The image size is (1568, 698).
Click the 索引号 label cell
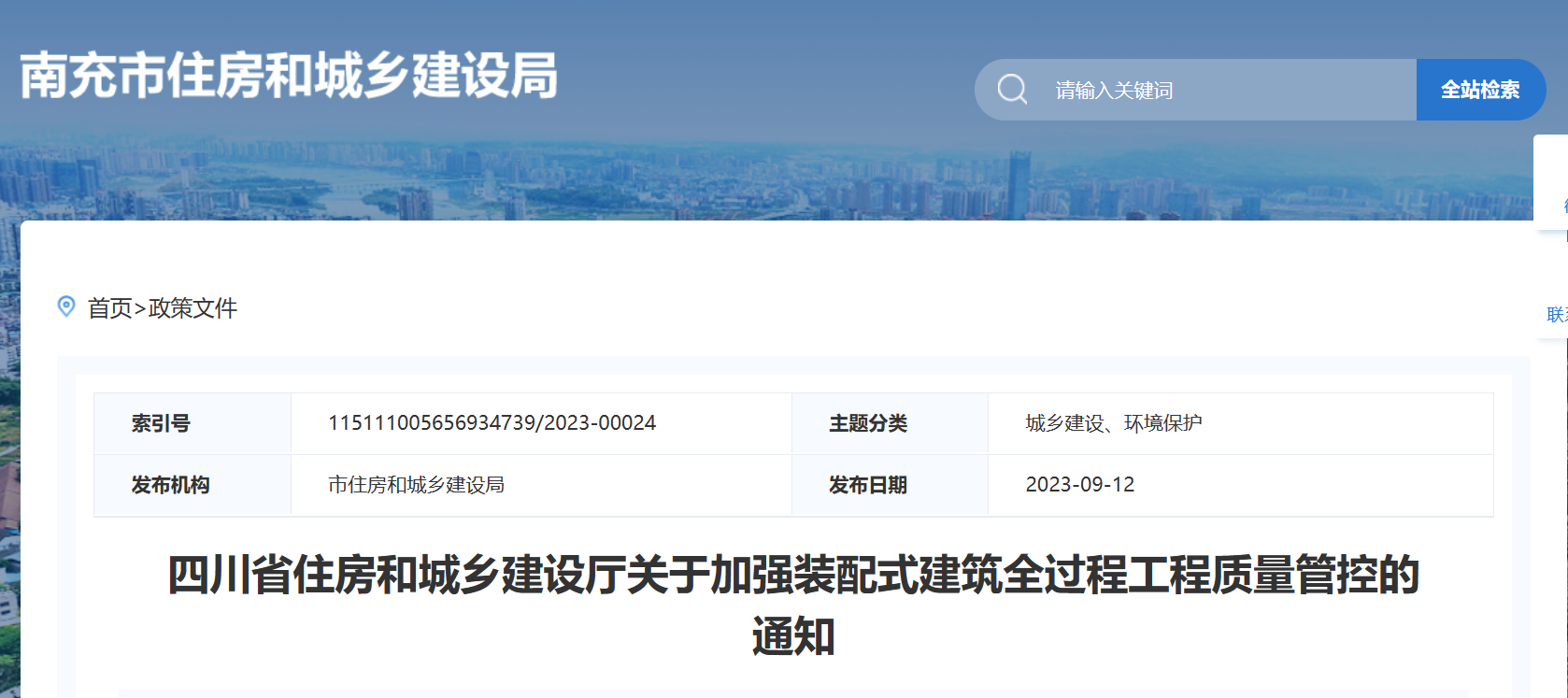161,423
